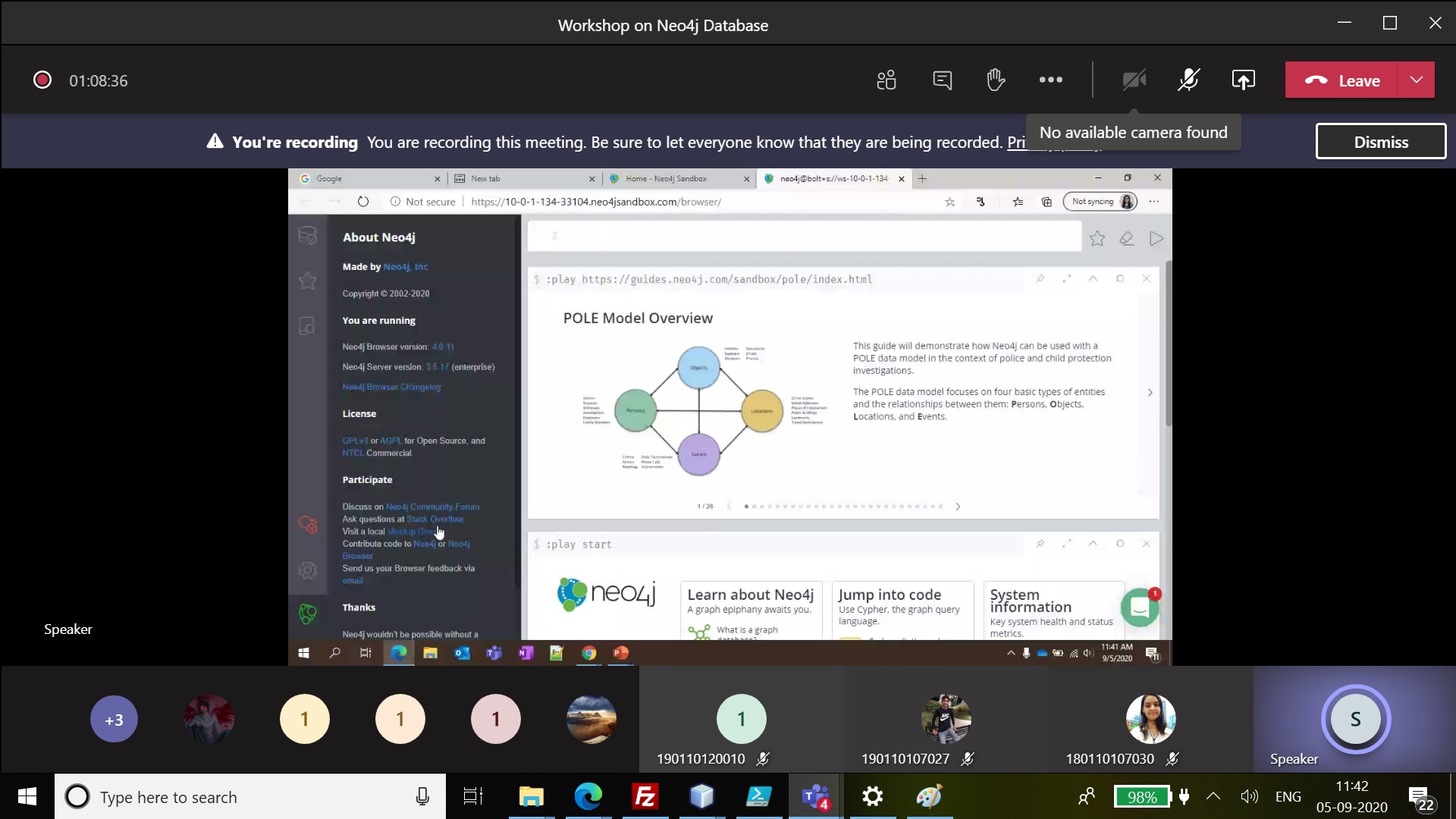Viewport: 1456px width, 819px height.
Task: Open the Show participants panel
Action: [886, 80]
